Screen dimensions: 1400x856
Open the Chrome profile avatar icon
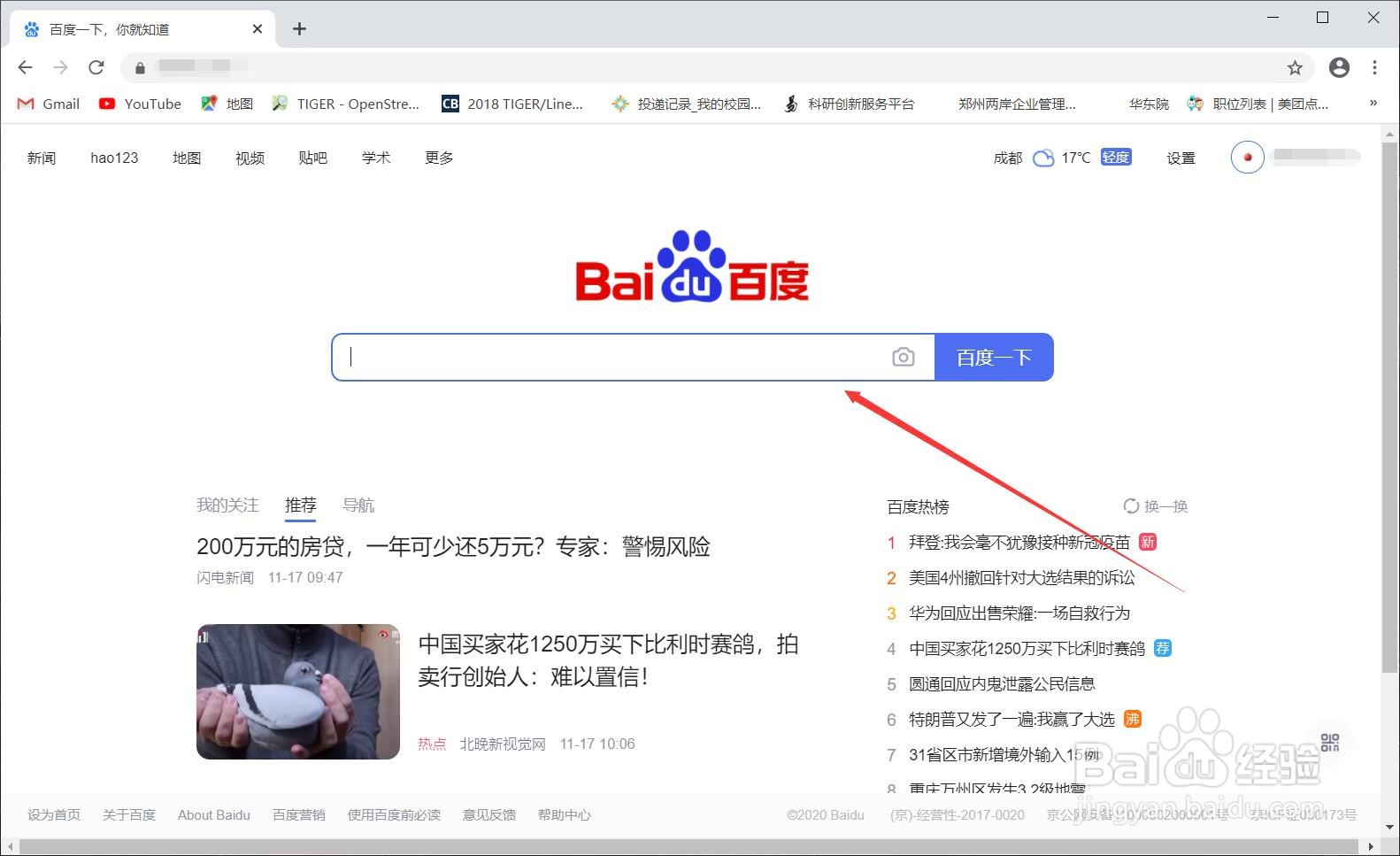coord(1339,67)
